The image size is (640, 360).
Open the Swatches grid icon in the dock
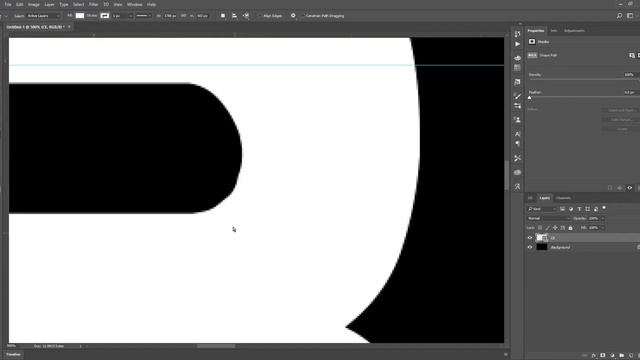(518, 68)
